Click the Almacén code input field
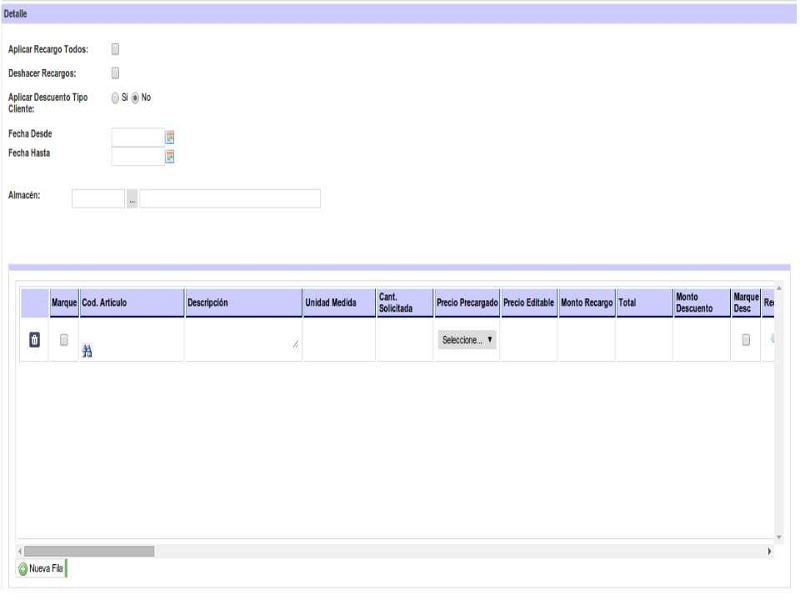Screen dimensions: 800x600 click(x=98, y=199)
